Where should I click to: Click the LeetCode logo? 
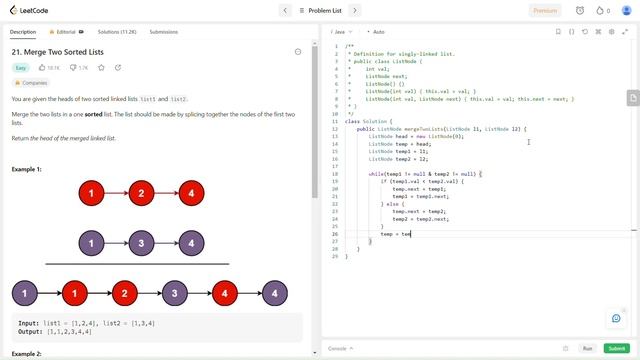click(29, 10)
